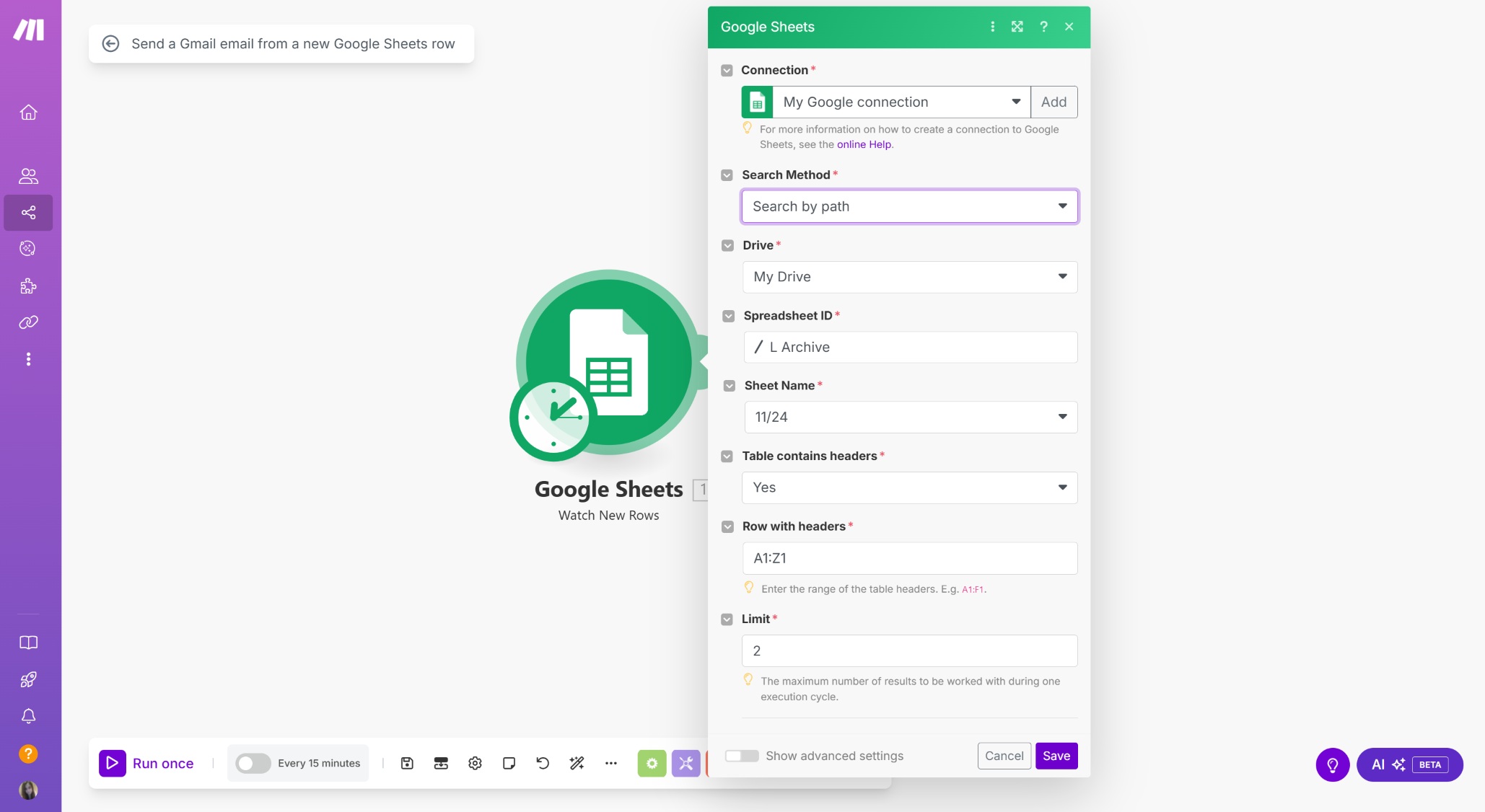
Task: Open the Sheet Name 11/24 dropdown
Action: [911, 417]
